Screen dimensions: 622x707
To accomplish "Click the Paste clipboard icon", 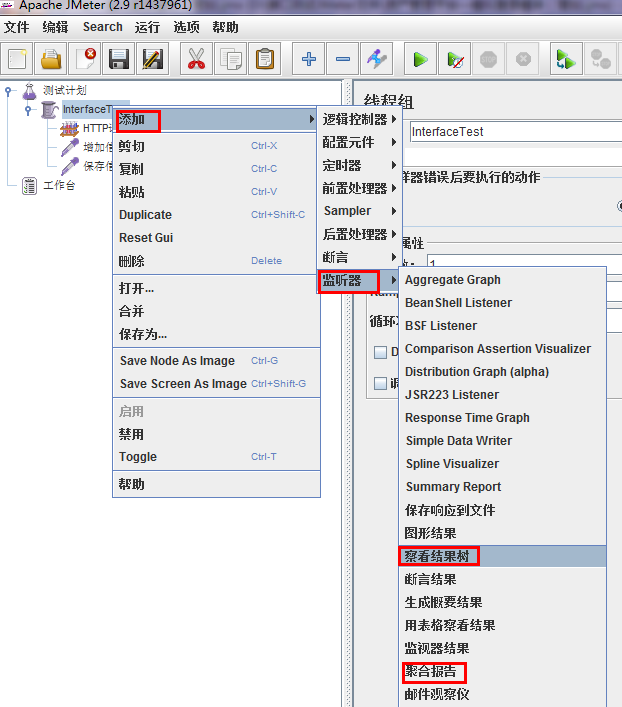I will (x=265, y=59).
